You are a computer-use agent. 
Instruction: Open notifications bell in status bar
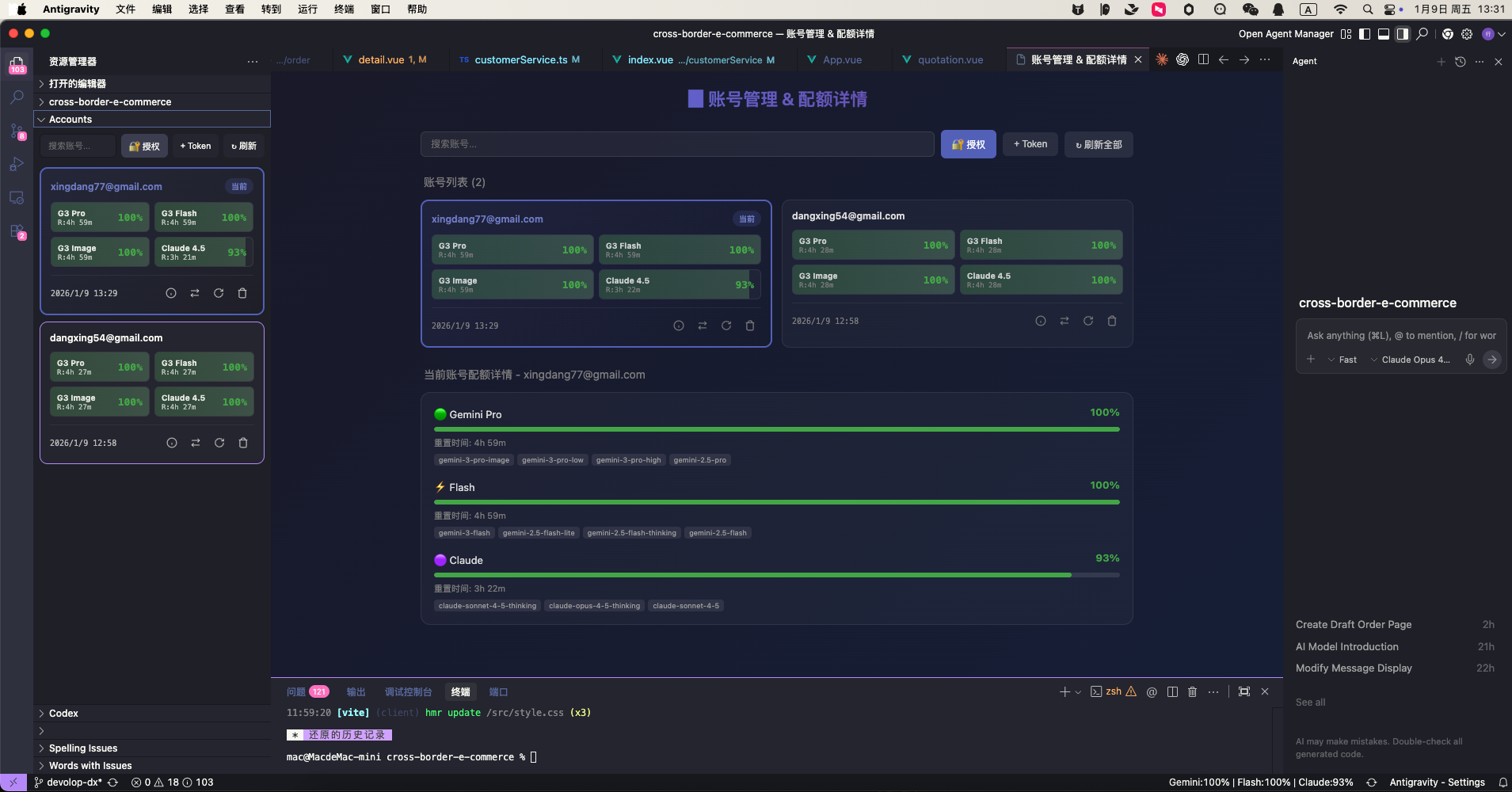pos(1502,782)
